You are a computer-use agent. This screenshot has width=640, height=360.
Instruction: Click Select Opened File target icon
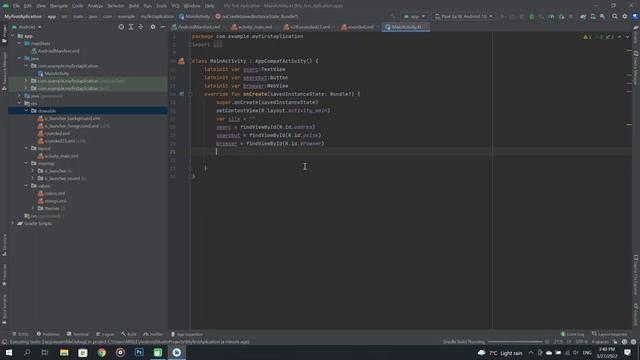pyautogui.click(x=121, y=27)
